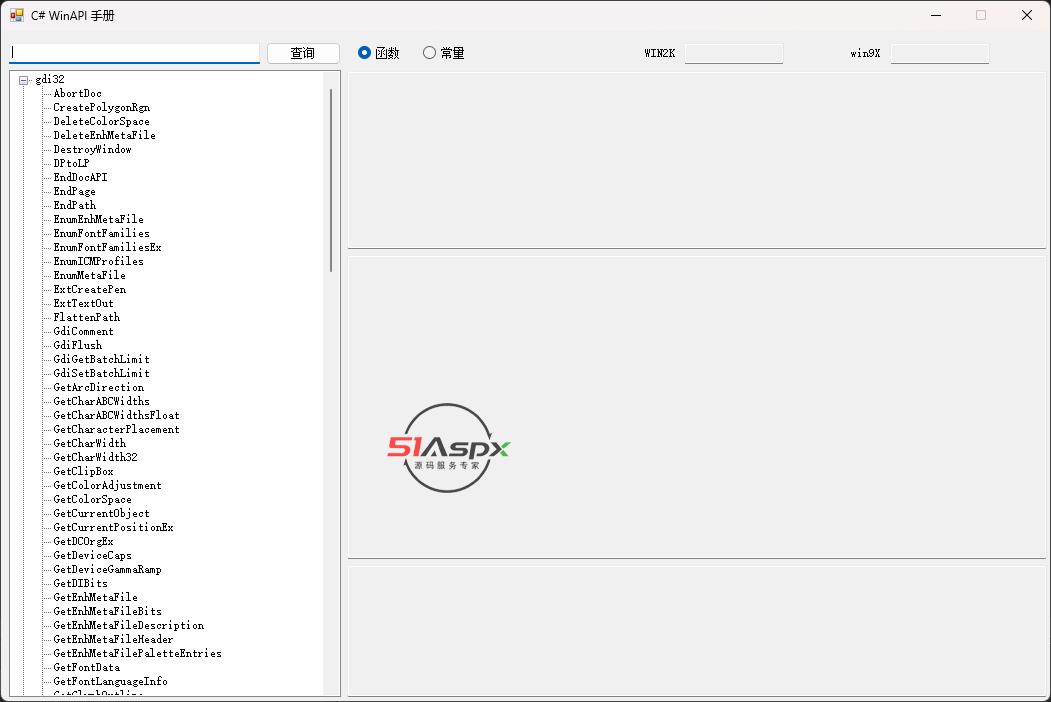Image resolution: width=1051 pixels, height=702 pixels.
Task: Select GdiGetBatchLimit entry
Action: point(101,359)
